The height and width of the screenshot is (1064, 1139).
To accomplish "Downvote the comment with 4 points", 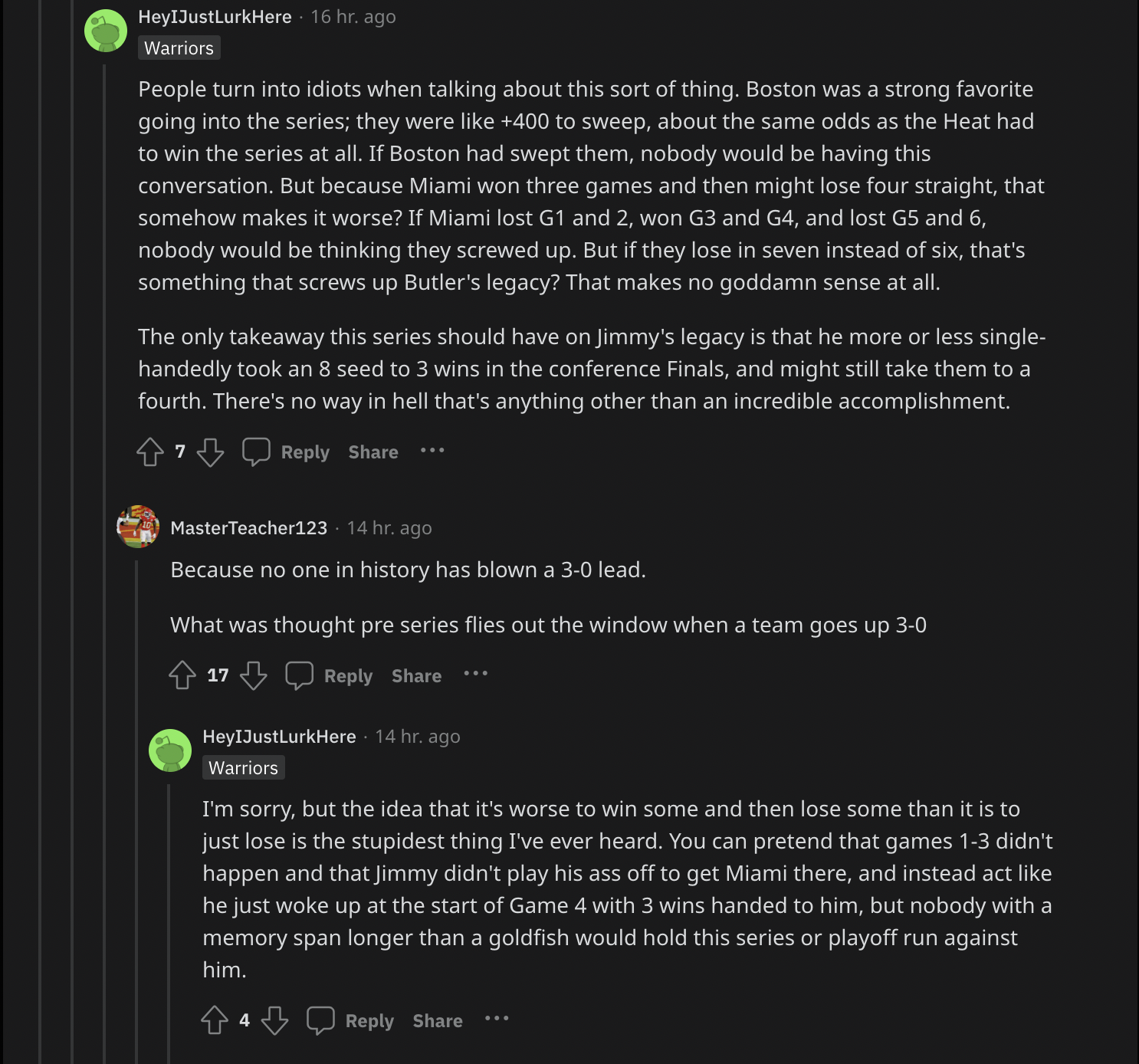I will (x=274, y=1020).
